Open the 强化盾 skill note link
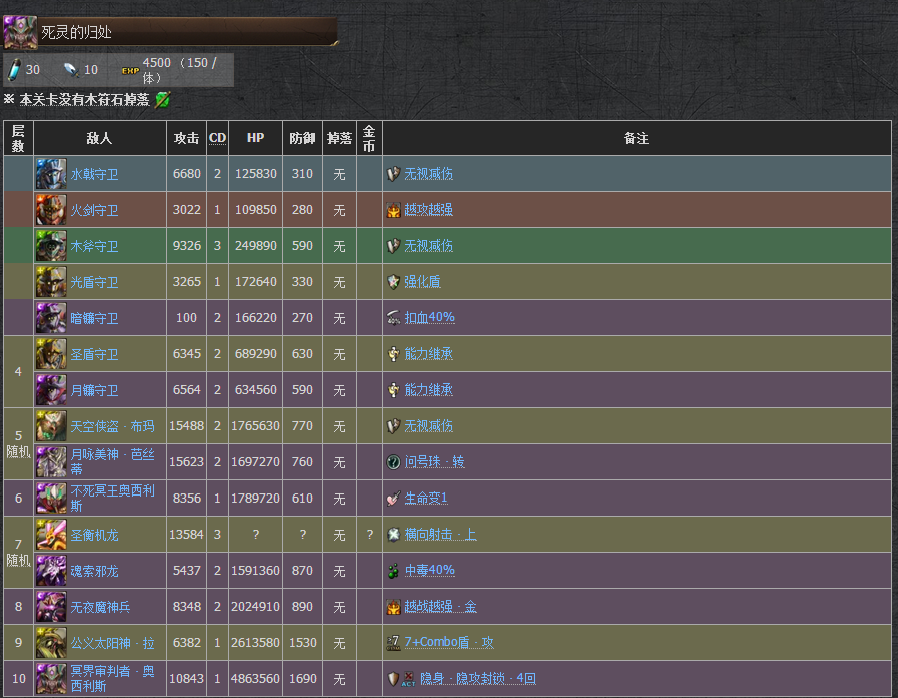This screenshot has height=698, width=898. [422, 282]
